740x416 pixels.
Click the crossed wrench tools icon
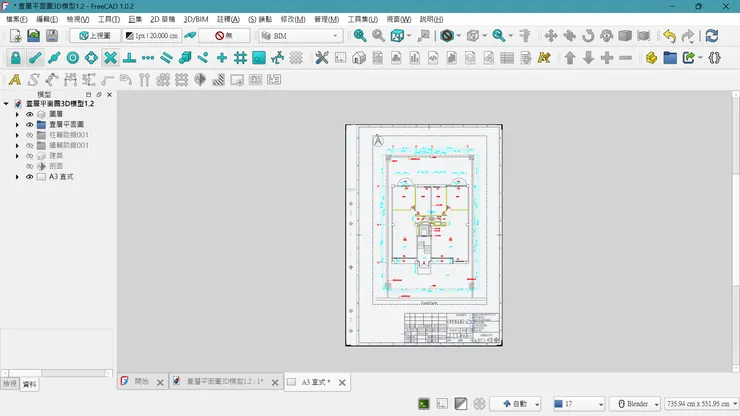point(322,58)
